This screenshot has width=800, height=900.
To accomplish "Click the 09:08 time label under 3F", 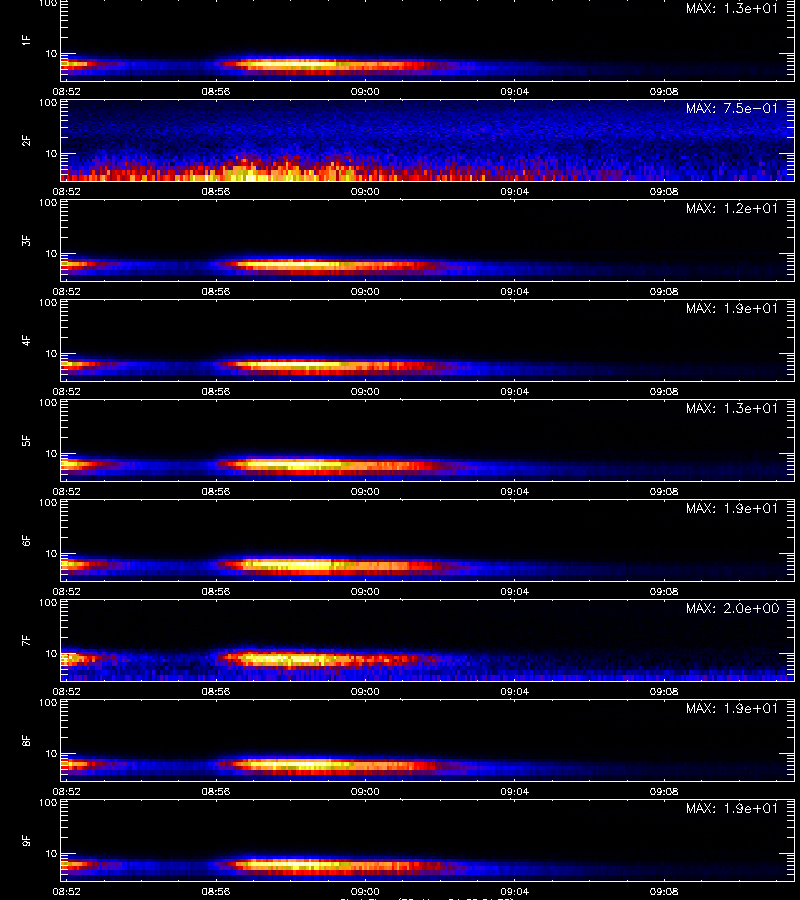I will point(664,292).
